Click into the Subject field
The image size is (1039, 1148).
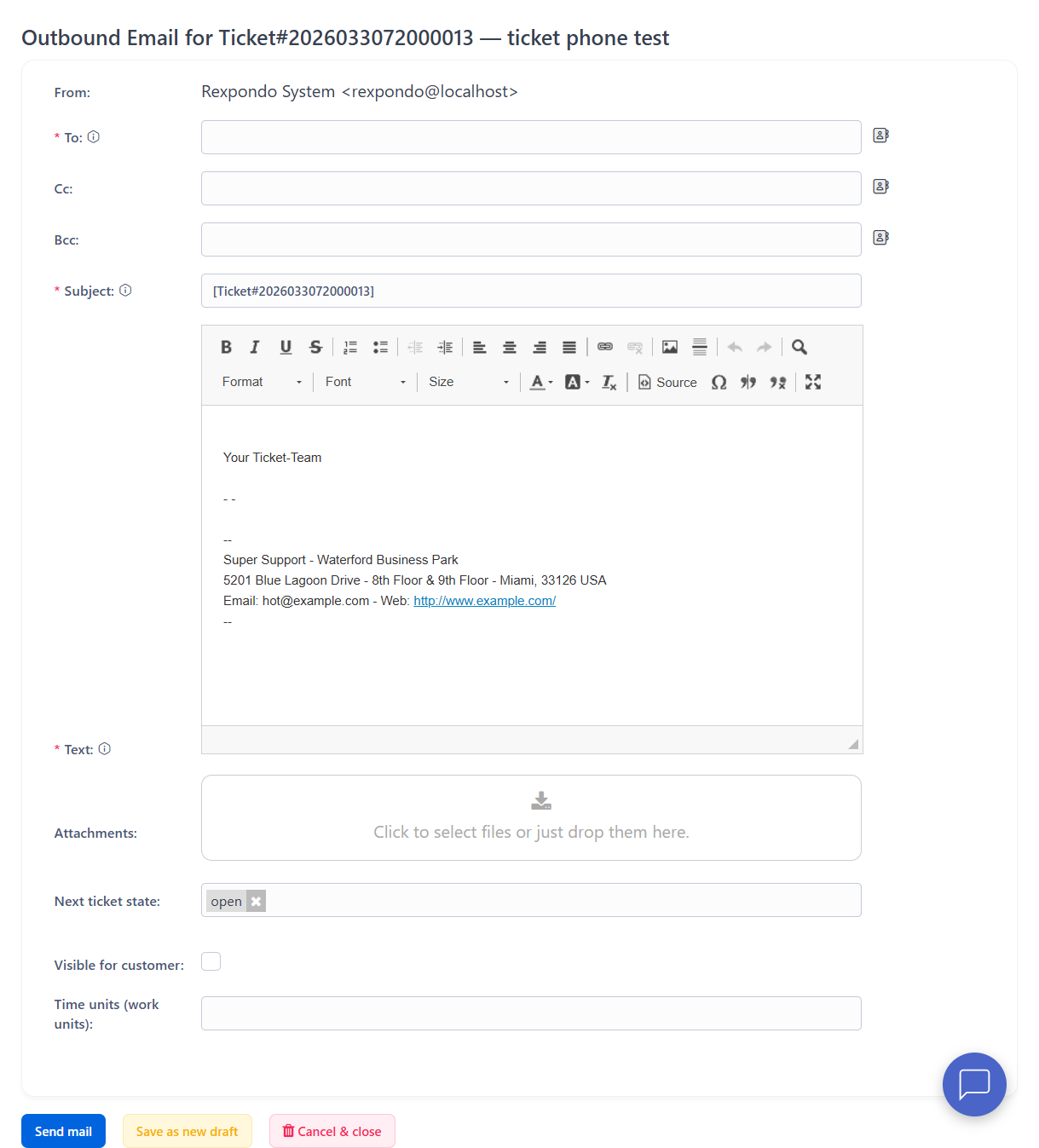tap(531, 291)
